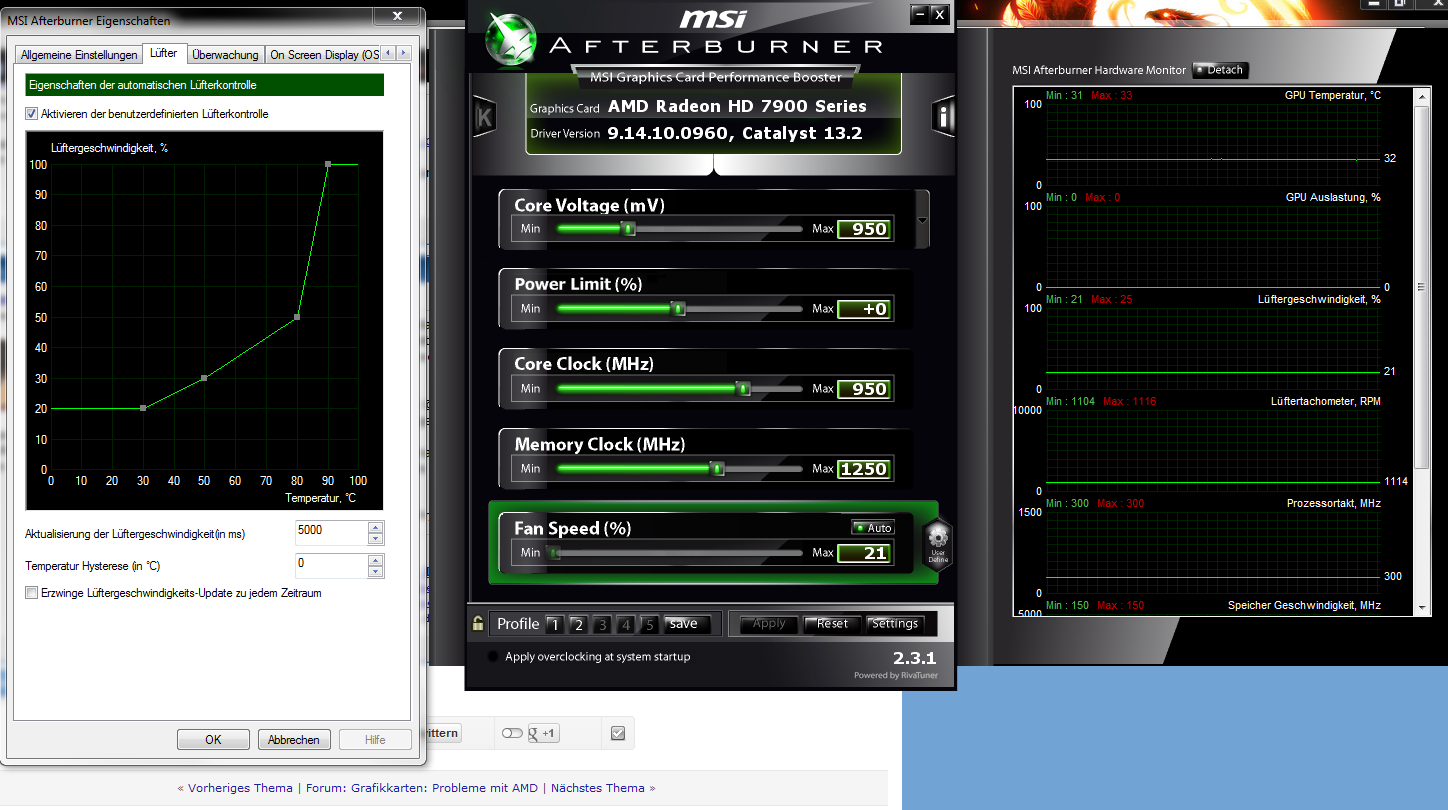Select fan curve point at 50°C
Viewport: 1448px width, 810px height.
[204, 378]
